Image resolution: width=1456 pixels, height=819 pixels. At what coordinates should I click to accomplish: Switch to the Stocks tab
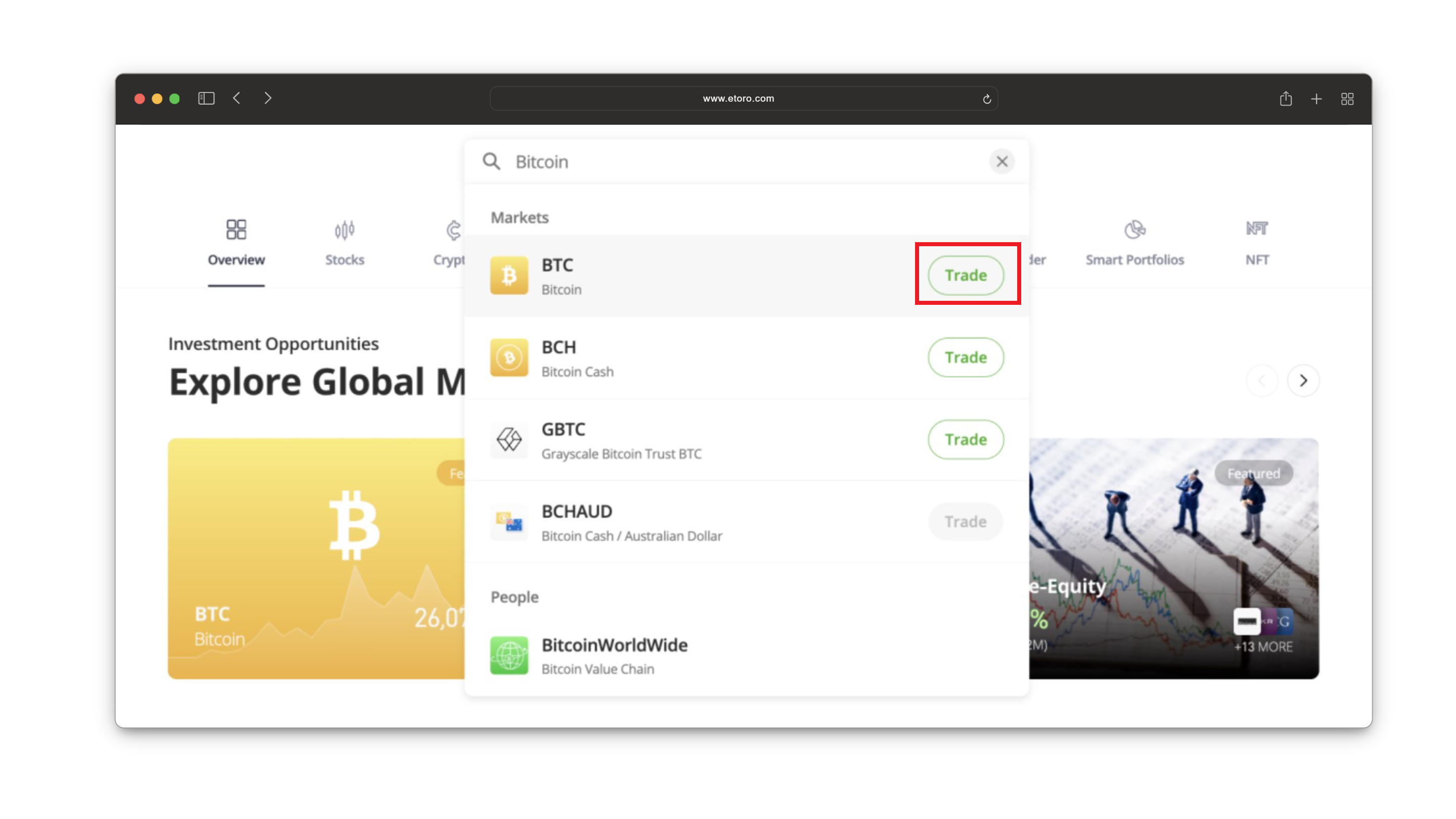(x=344, y=243)
